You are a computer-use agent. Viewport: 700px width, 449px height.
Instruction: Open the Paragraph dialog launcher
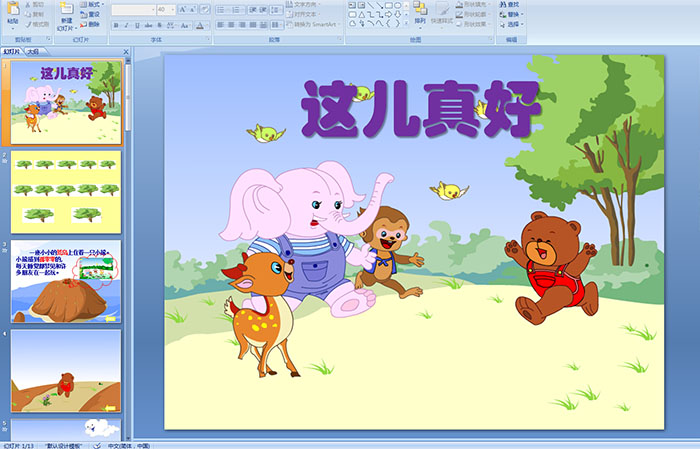(x=340, y=39)
